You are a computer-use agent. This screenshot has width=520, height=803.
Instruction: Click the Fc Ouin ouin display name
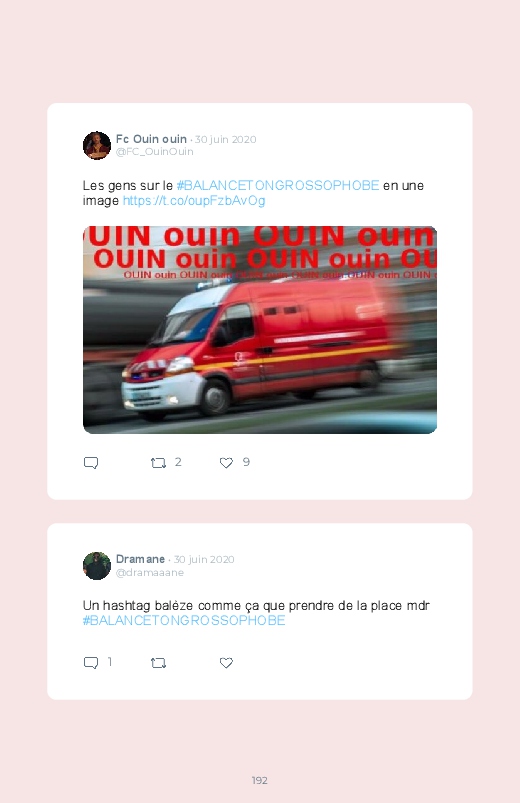[151, 139]
